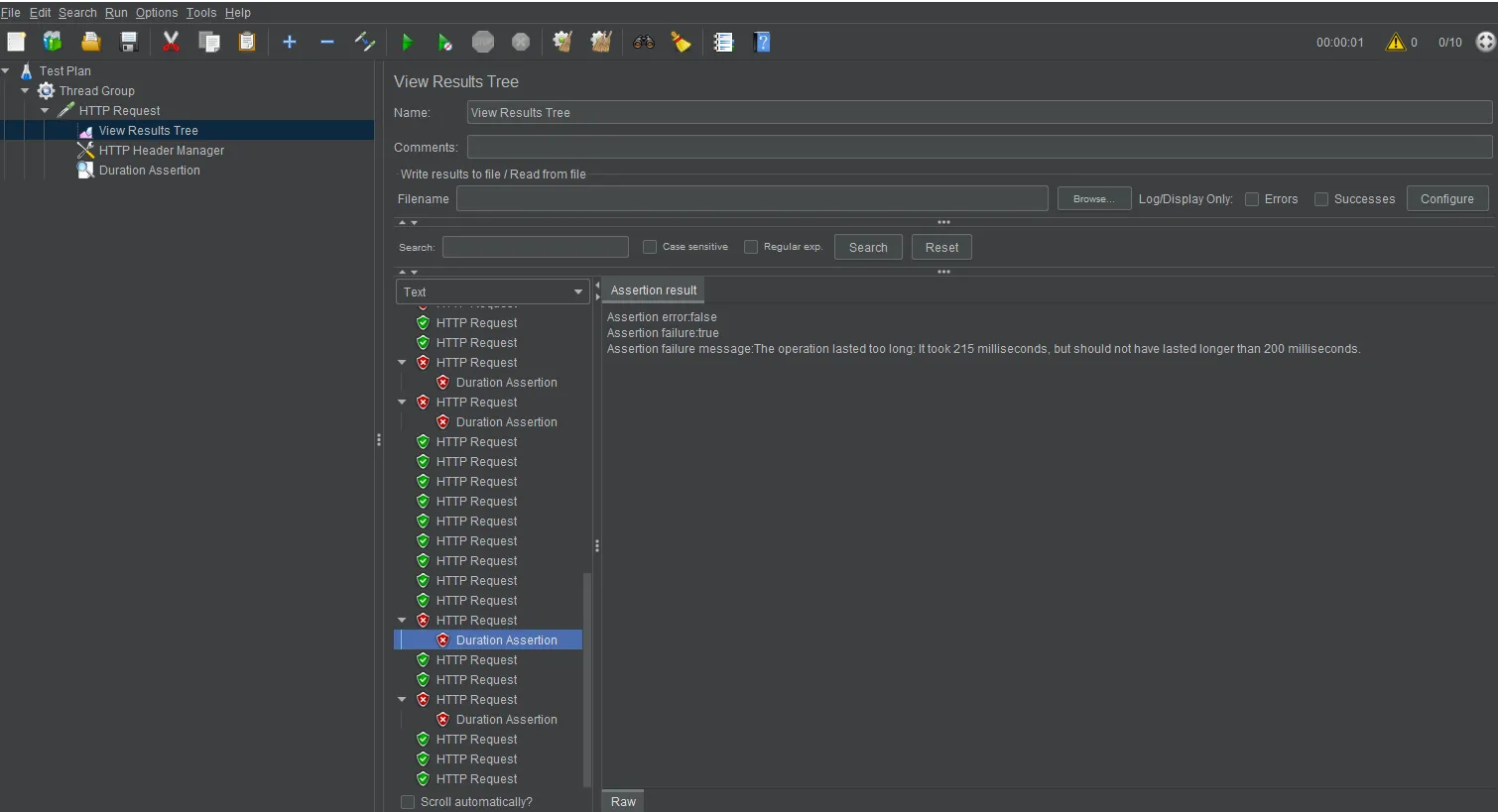
Task: Click the binoculars Search icon in toolbar
Action: (x=644, y=42)
